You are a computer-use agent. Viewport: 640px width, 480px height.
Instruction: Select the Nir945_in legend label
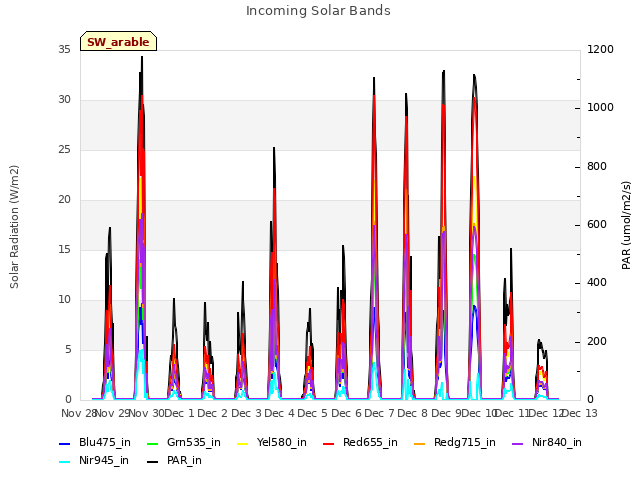coord(104,460)
